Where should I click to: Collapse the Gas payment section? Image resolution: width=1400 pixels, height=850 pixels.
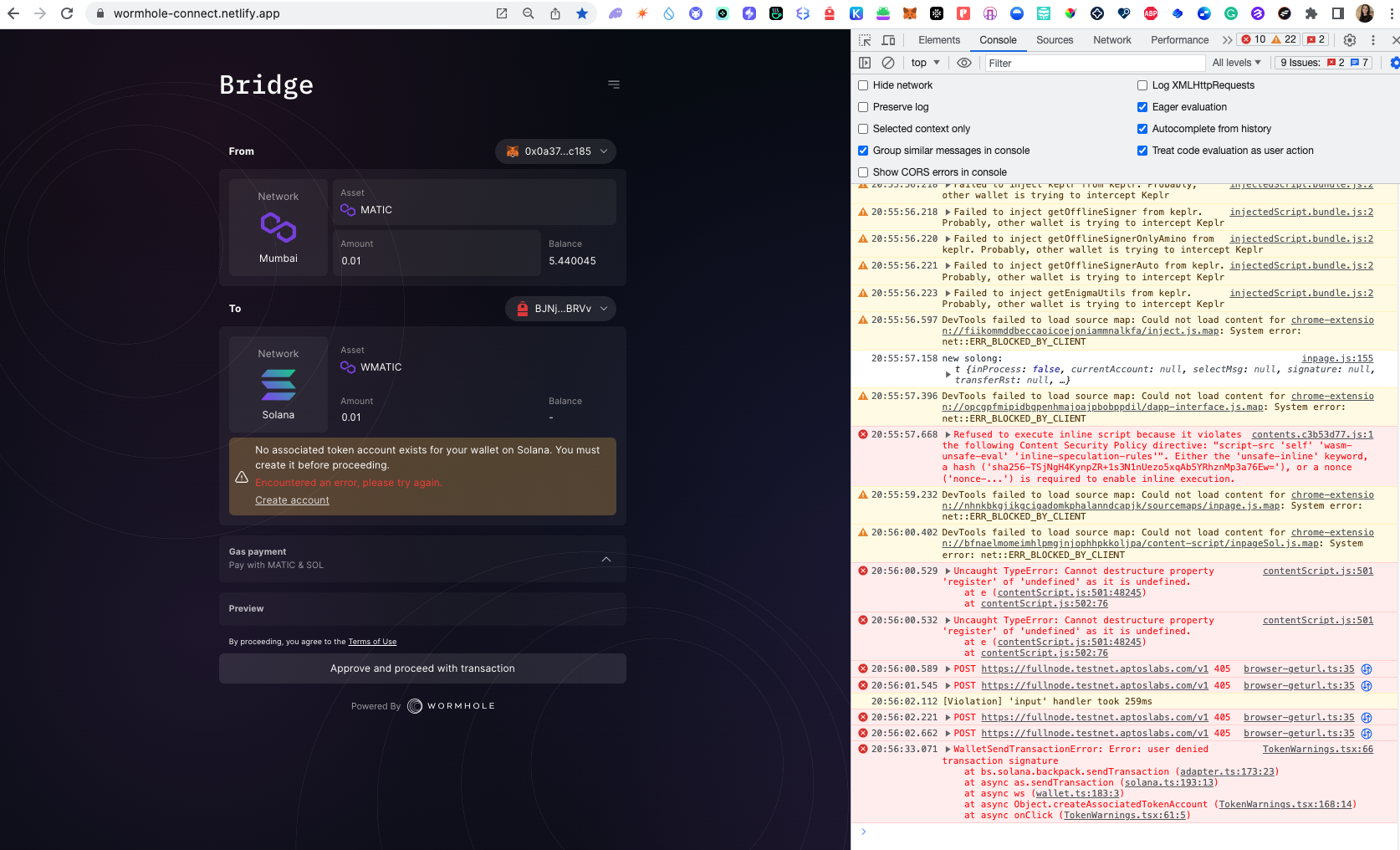pos(605,559)
